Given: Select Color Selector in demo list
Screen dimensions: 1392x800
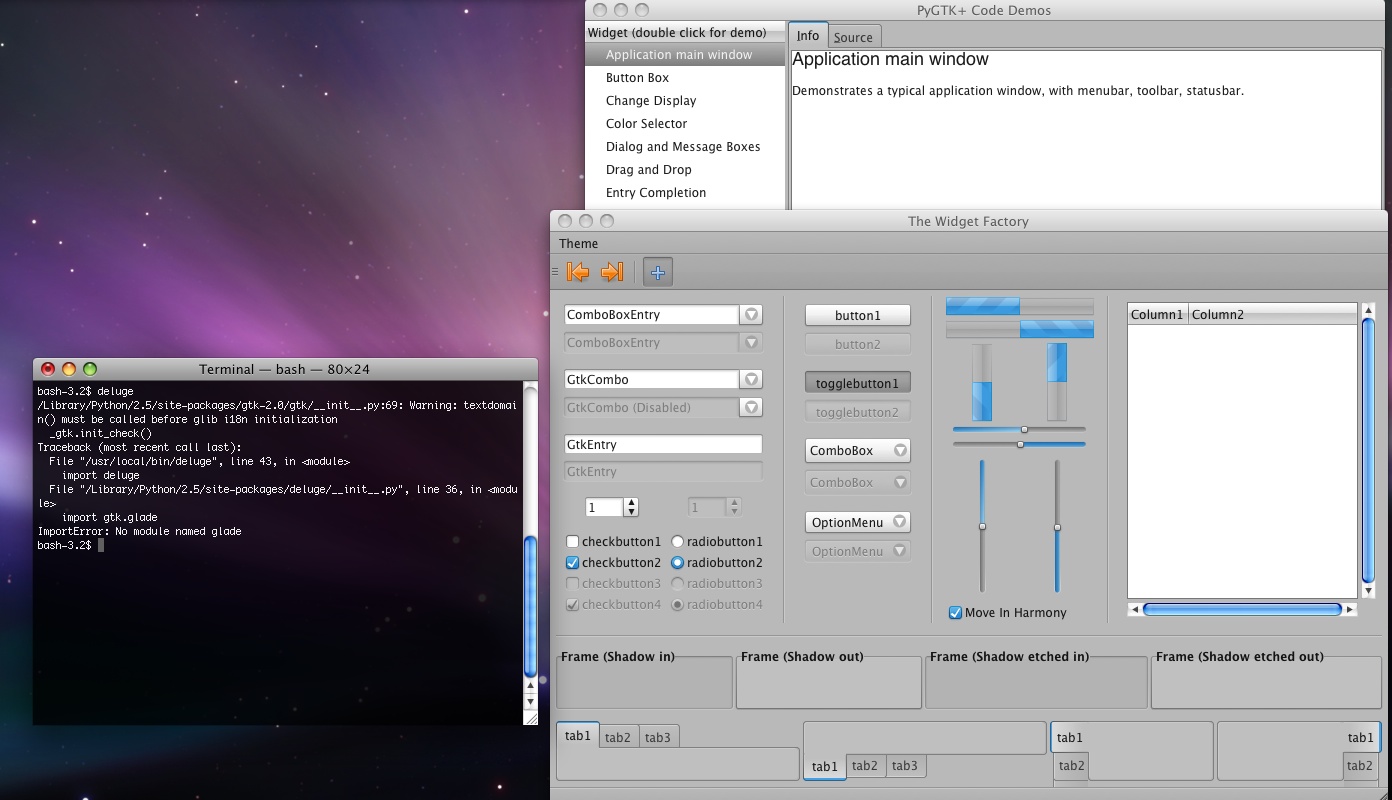Looking at the screenshot, I should 686,124.
